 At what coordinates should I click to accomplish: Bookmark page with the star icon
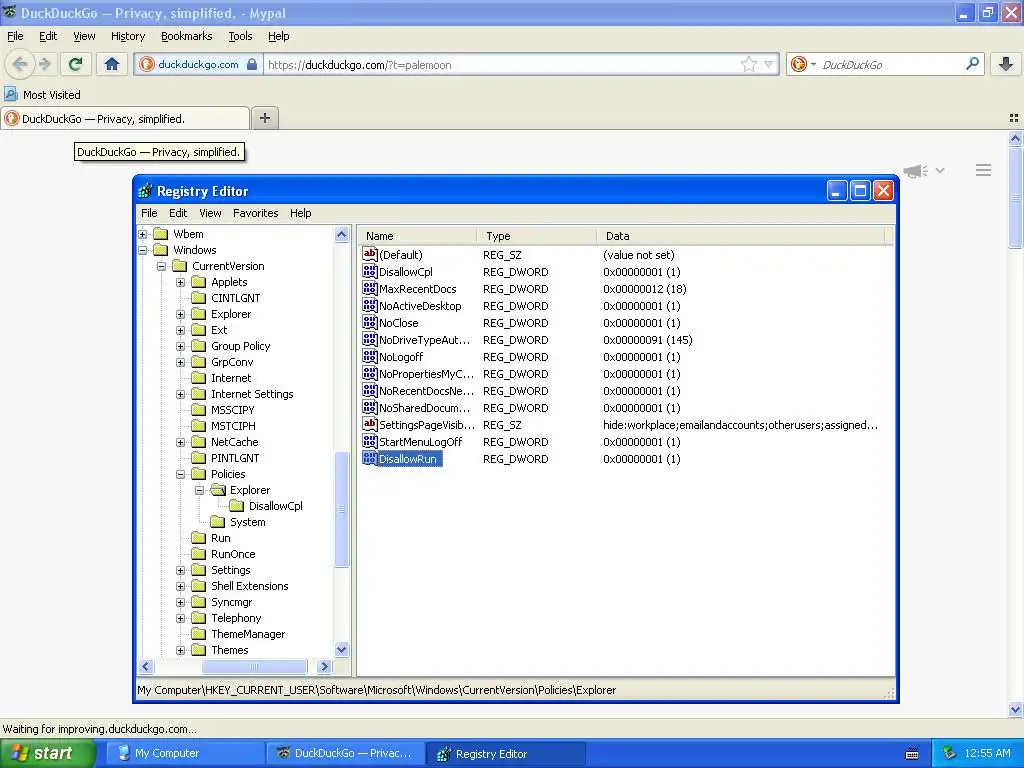point(748,64)
